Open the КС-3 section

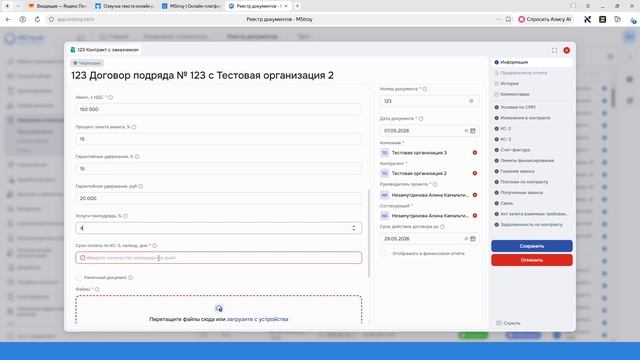505,139
